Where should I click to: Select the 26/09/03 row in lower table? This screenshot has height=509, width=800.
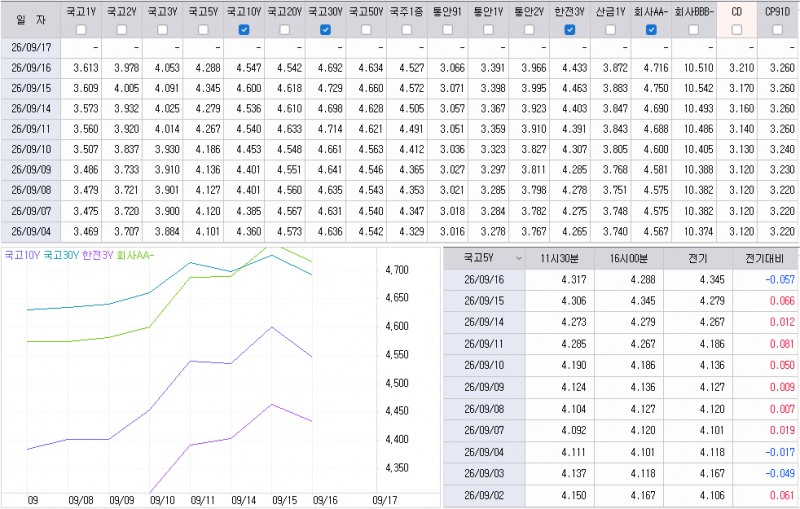coord(621,473)
